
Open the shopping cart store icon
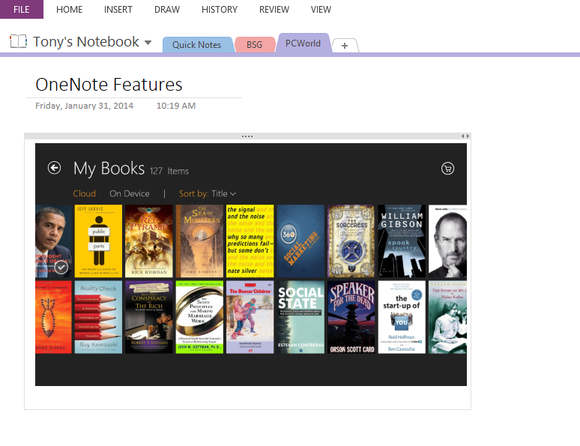448,169
